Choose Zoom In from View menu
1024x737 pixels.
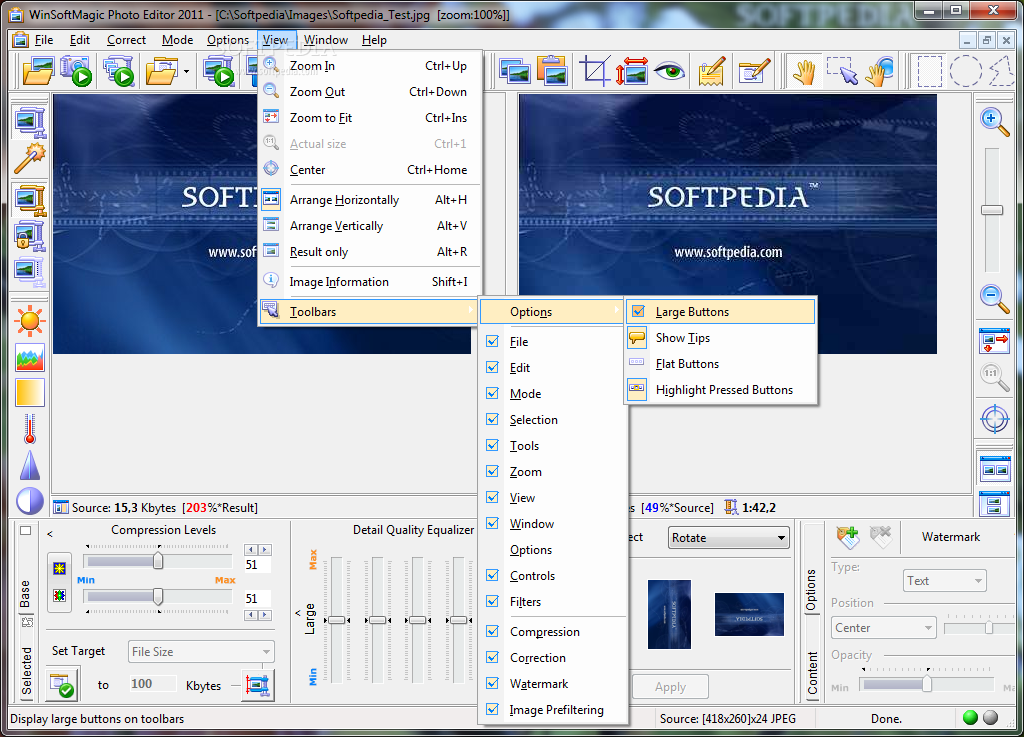tap(369, 66)
